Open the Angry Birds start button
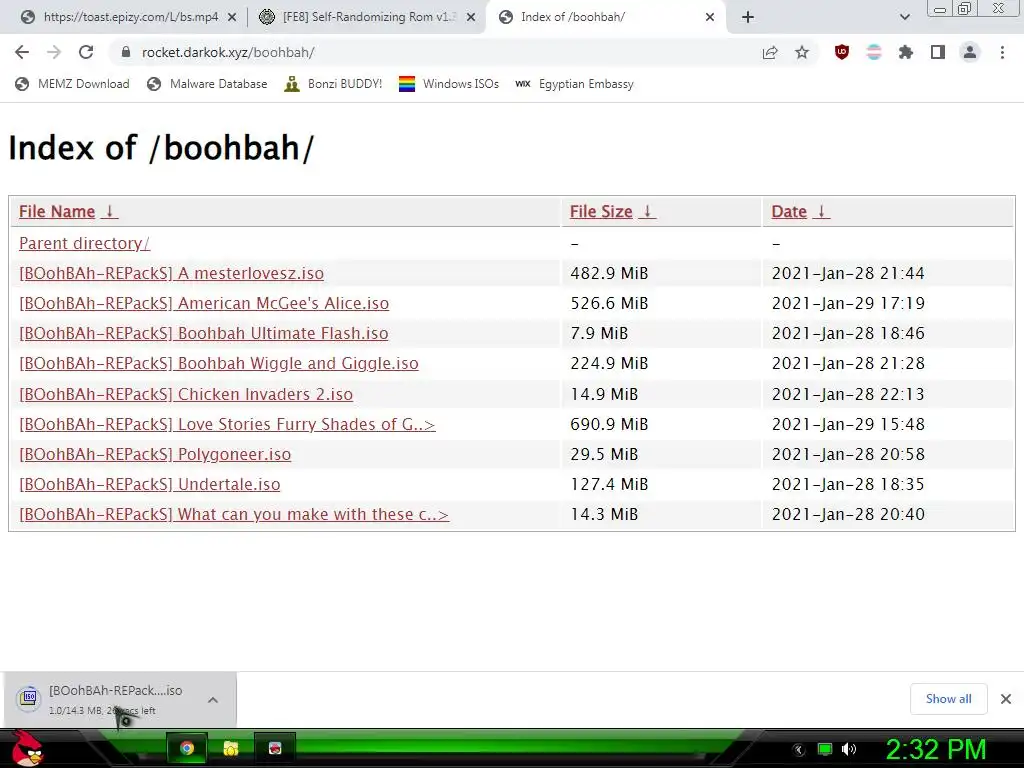1024x768 pixels. pos(27,748)
